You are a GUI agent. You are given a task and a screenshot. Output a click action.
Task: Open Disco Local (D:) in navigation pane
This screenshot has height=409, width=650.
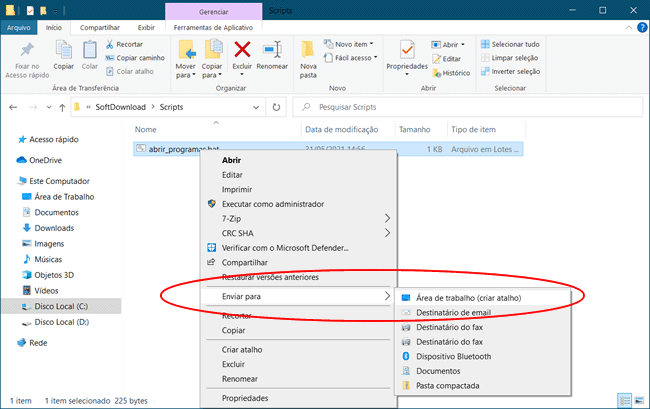click(62, 322)
